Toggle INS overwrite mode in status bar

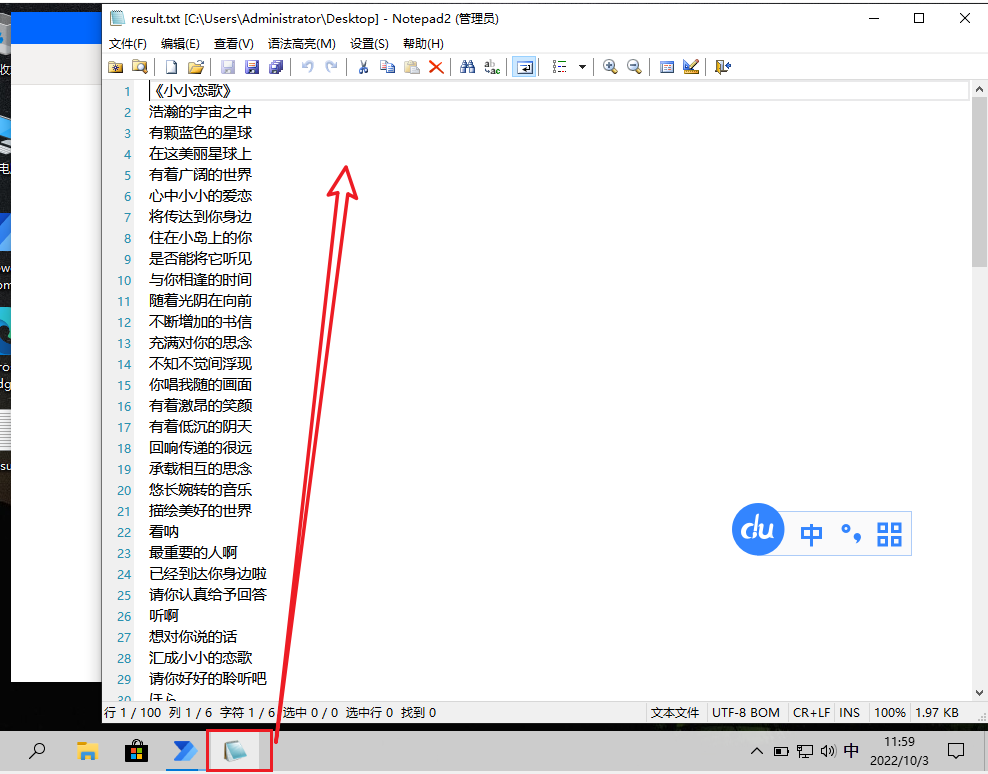point(849,713)
